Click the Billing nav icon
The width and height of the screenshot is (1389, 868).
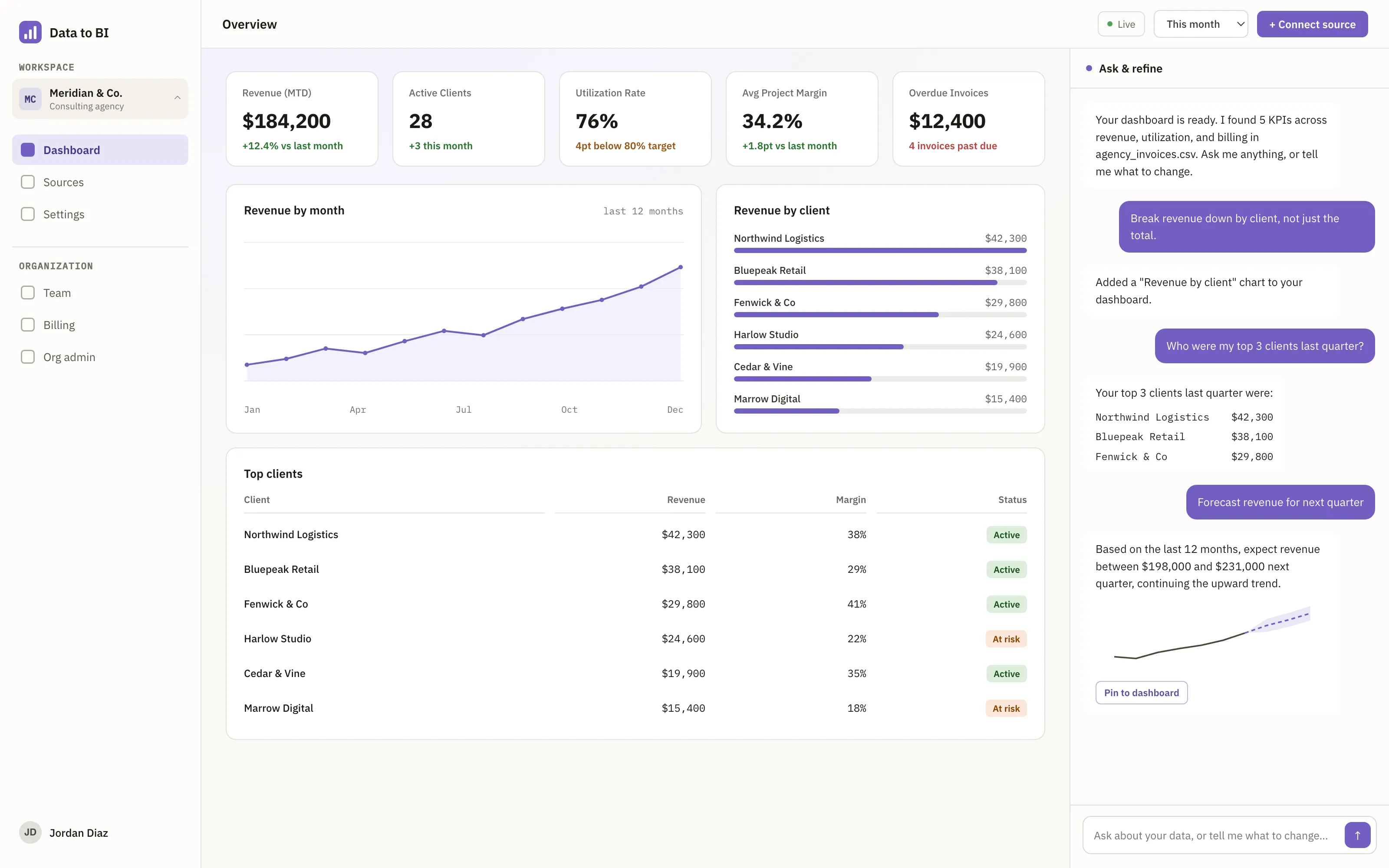[27, 325]
